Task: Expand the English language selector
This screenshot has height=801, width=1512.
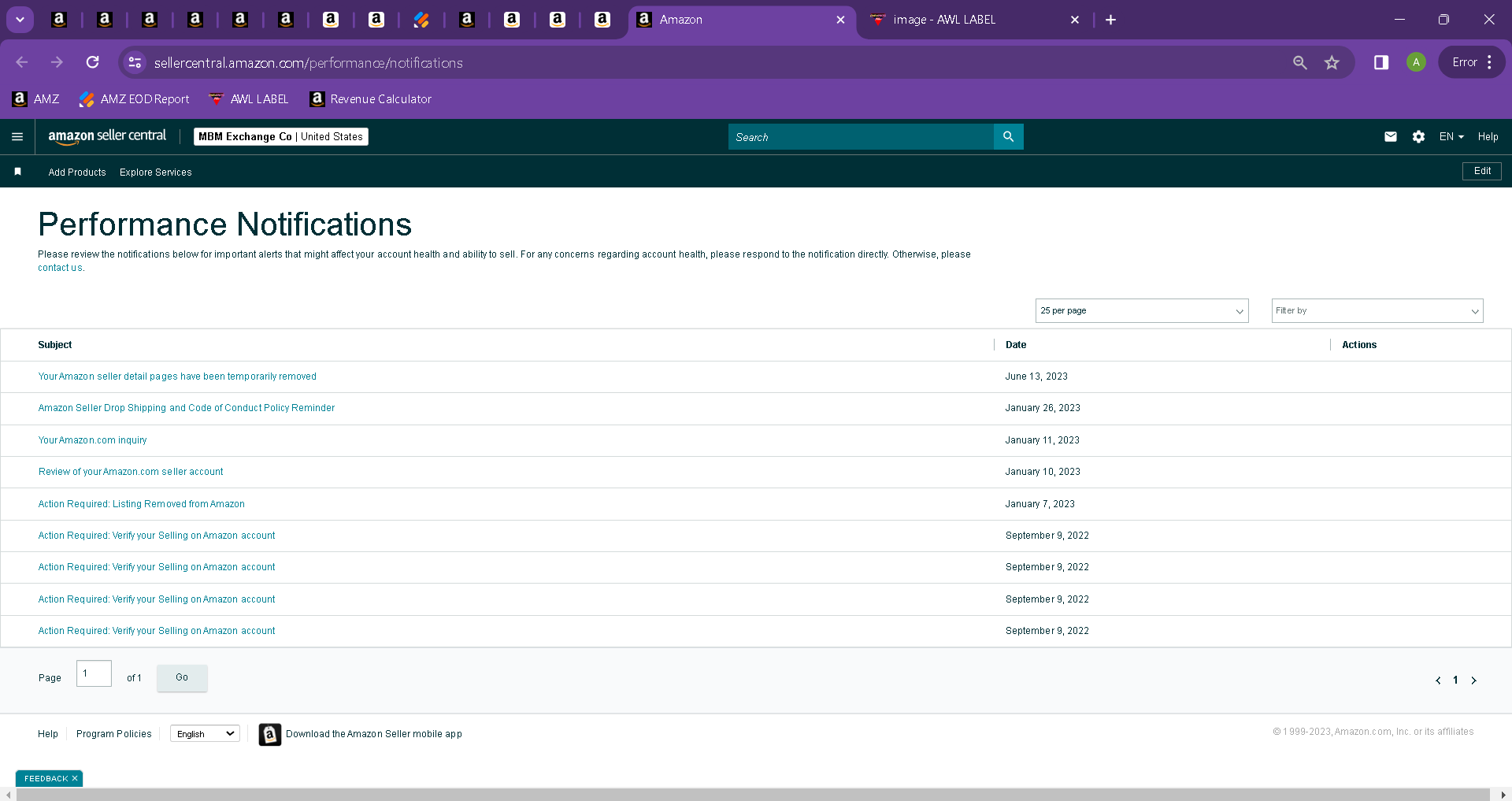Action: point(205,734)
